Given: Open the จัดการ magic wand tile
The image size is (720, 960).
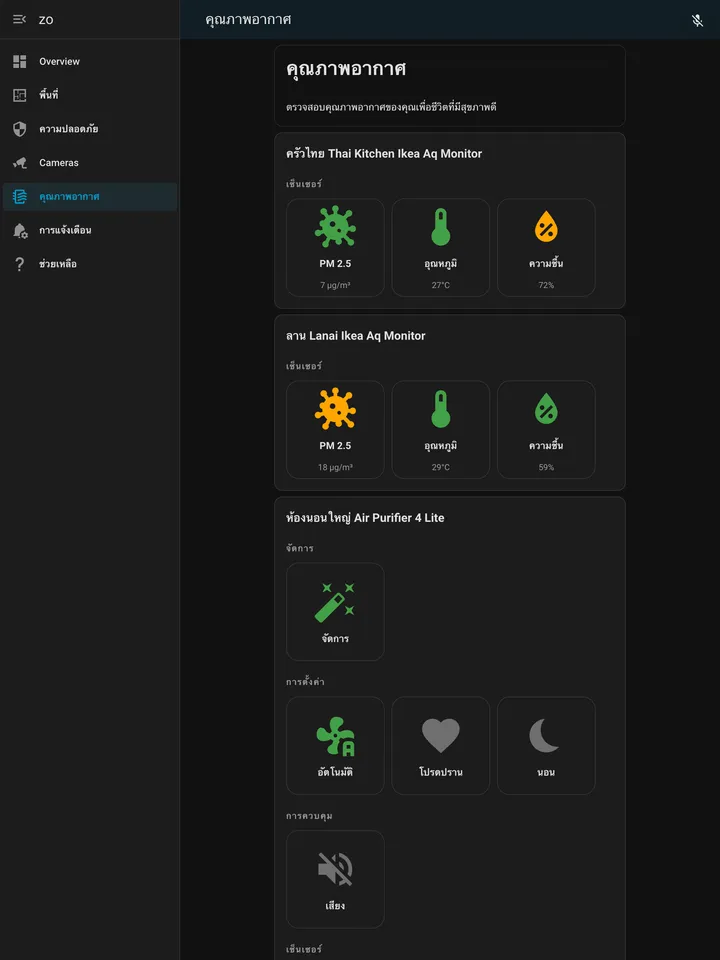Looking at the screenshot, I should click(335, 612).
